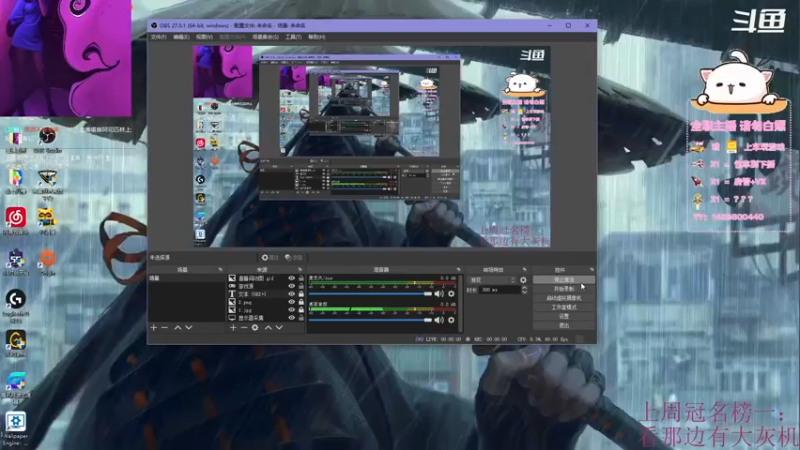Toggle the lock on the 2.png source
Screen dimensions: 800x450
point(301,302)
